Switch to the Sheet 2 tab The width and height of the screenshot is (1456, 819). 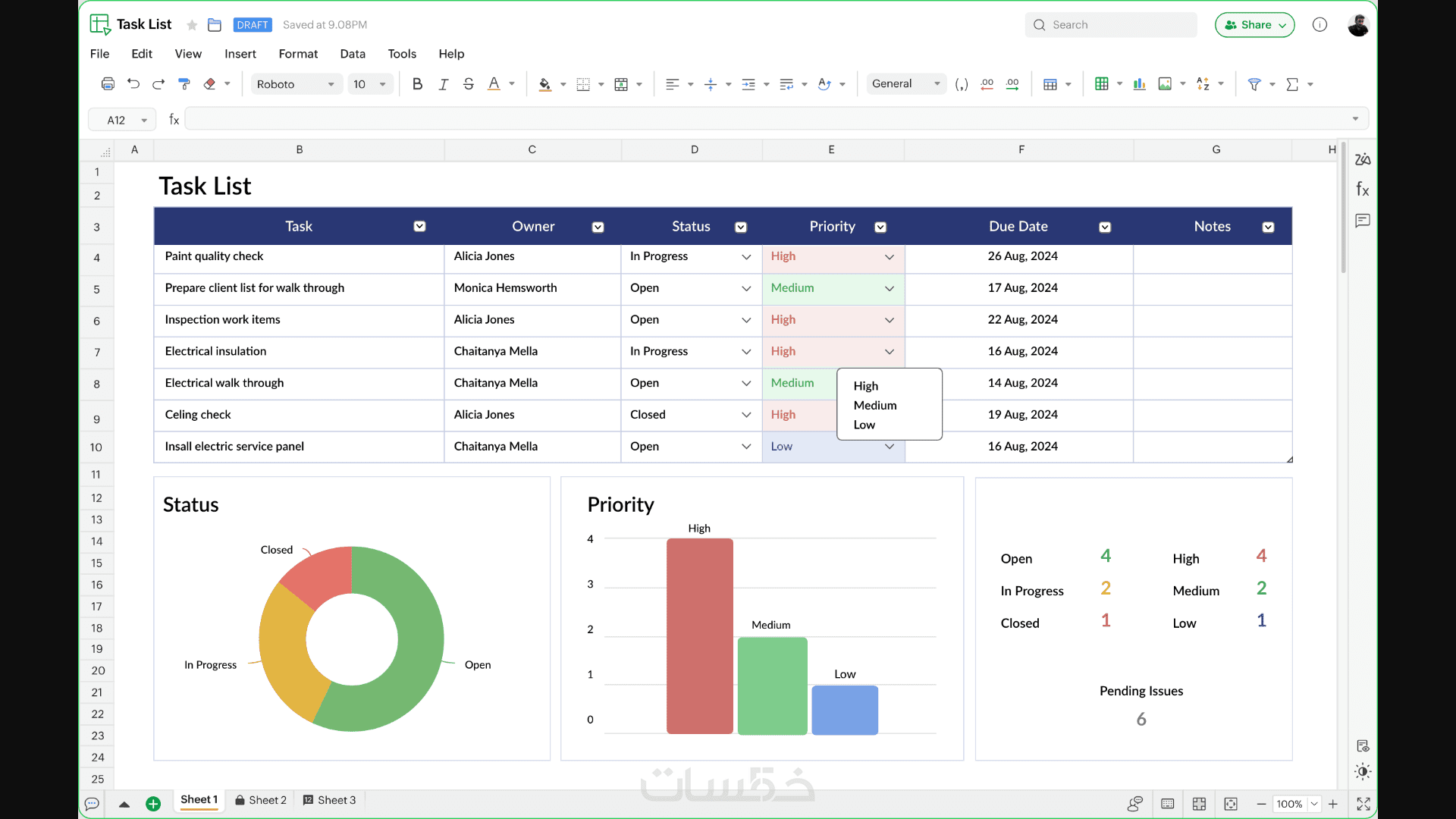261,800
